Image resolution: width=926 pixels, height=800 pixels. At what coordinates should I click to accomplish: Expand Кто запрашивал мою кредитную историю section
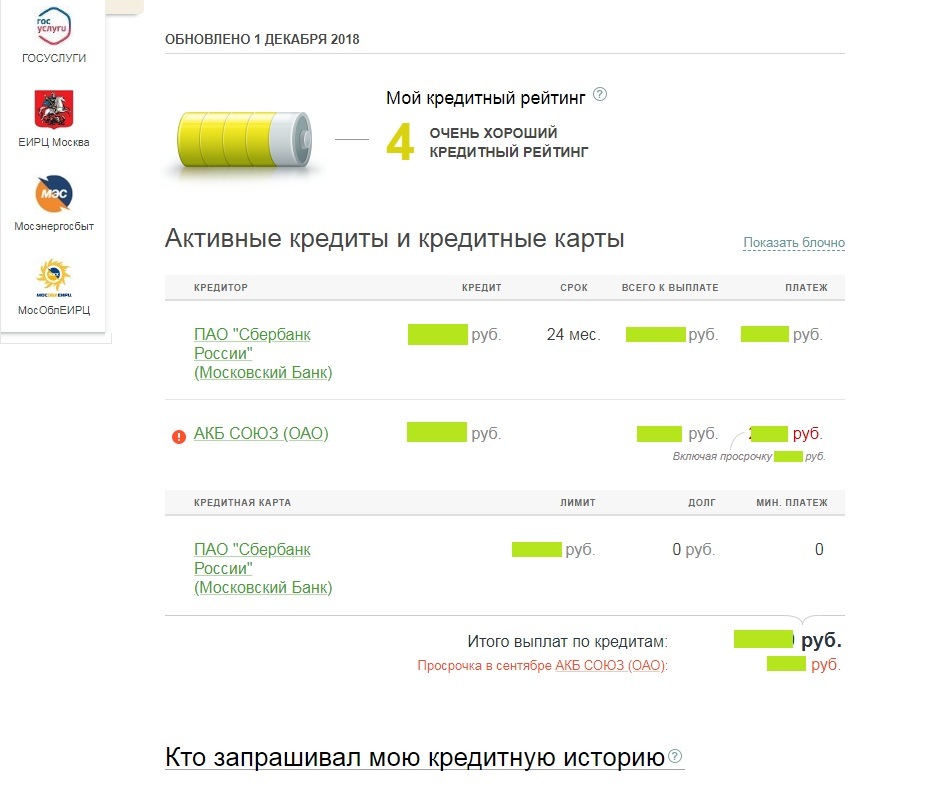click(x=415, y=757)
